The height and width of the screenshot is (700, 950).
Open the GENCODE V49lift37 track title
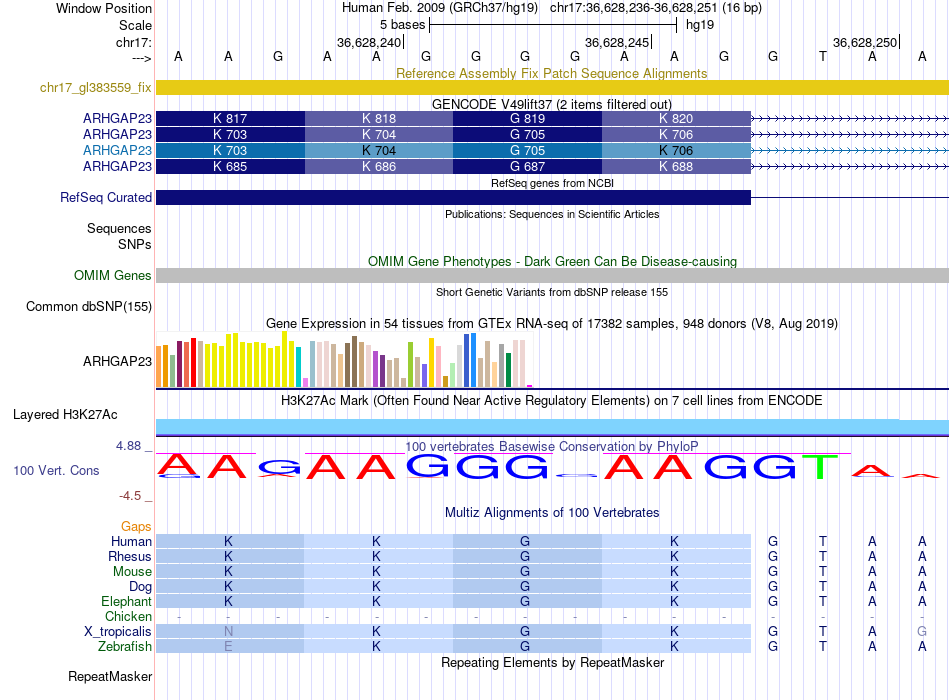click(551, 104)
